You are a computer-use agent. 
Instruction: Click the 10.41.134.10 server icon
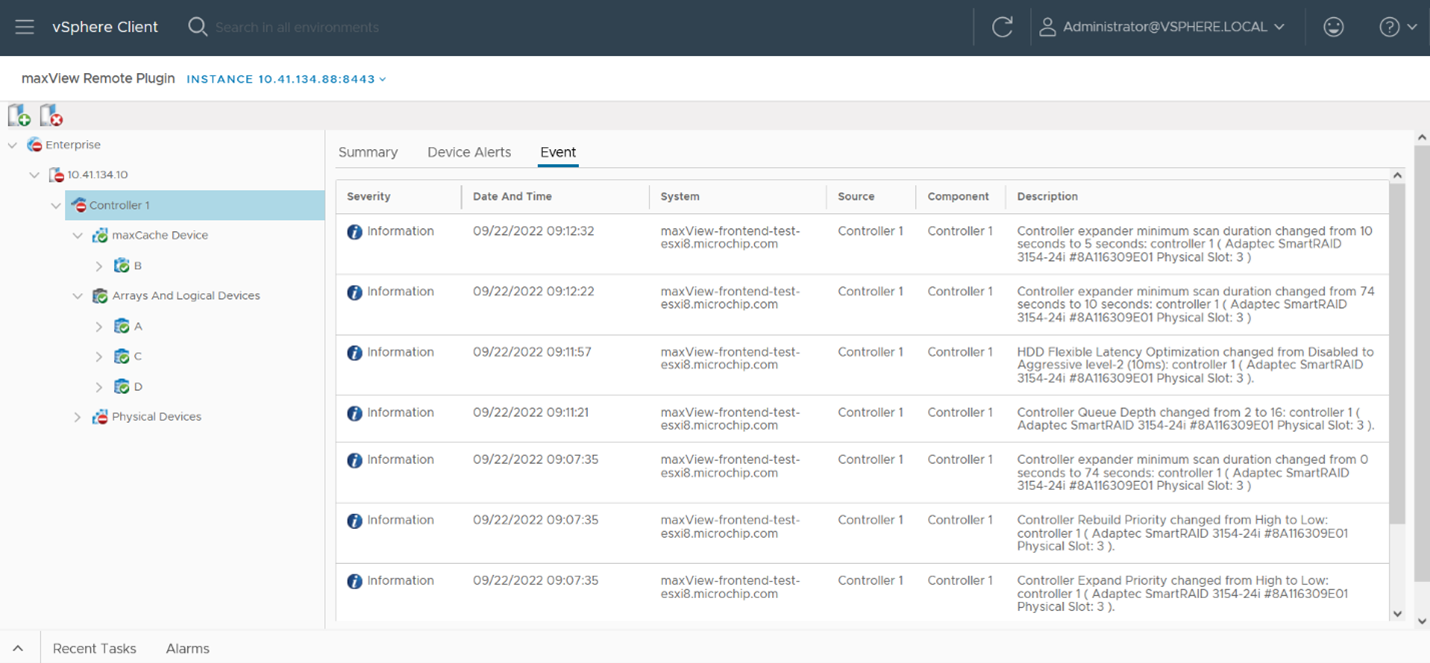click(57, 175)
